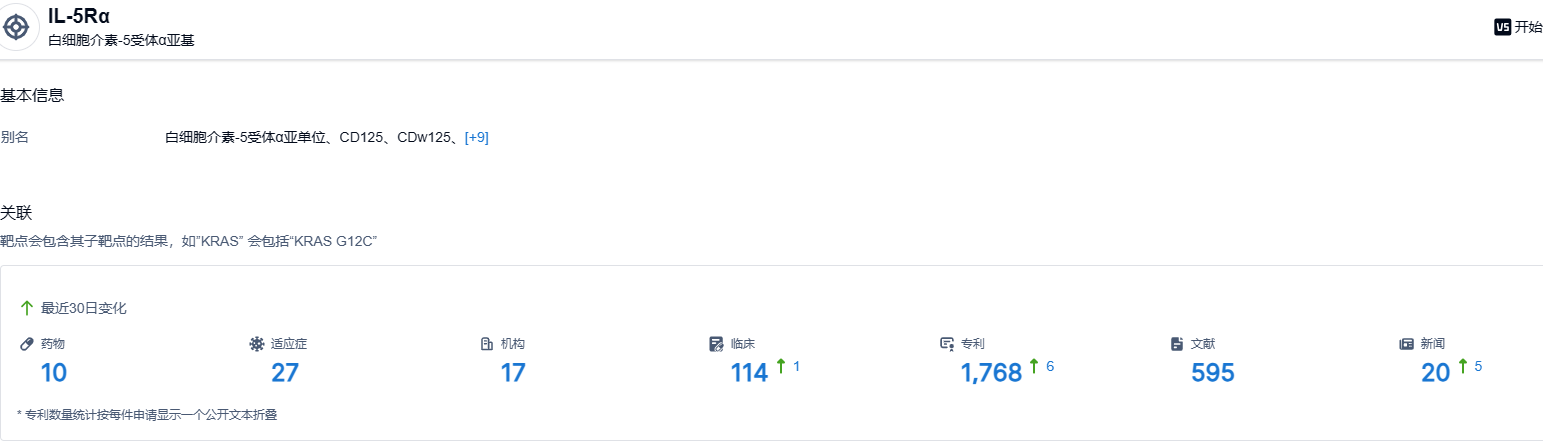Click the news newspaper icon
The image size is (1543, 442).
pos(1406,344)
